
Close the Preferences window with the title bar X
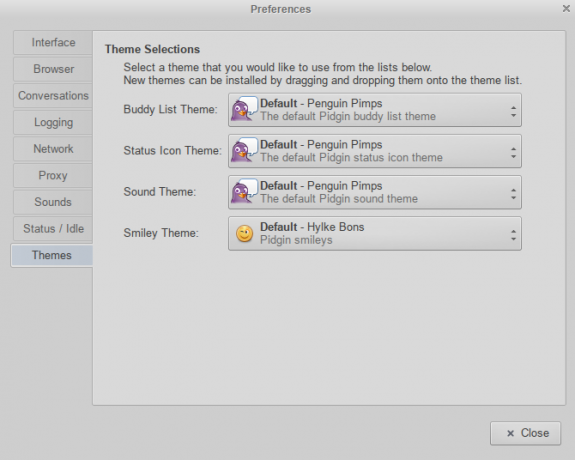566,8
